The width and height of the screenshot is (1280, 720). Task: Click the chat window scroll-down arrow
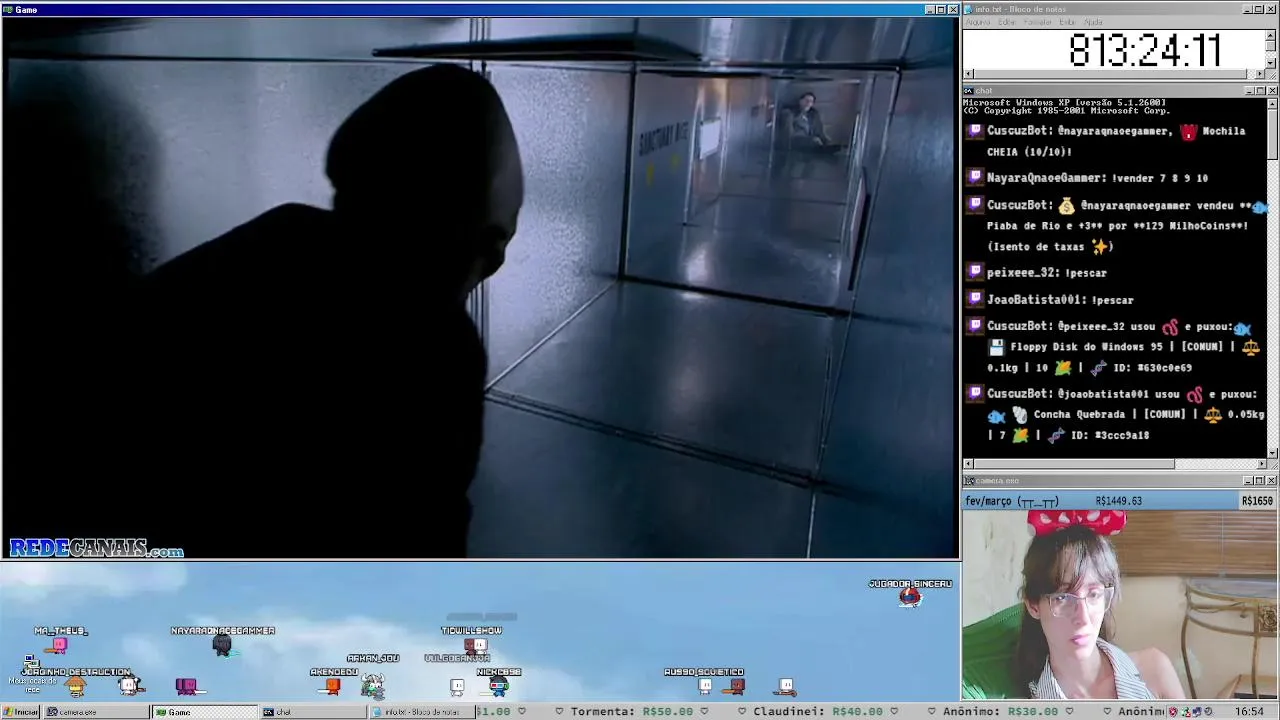pos(1271,452)
